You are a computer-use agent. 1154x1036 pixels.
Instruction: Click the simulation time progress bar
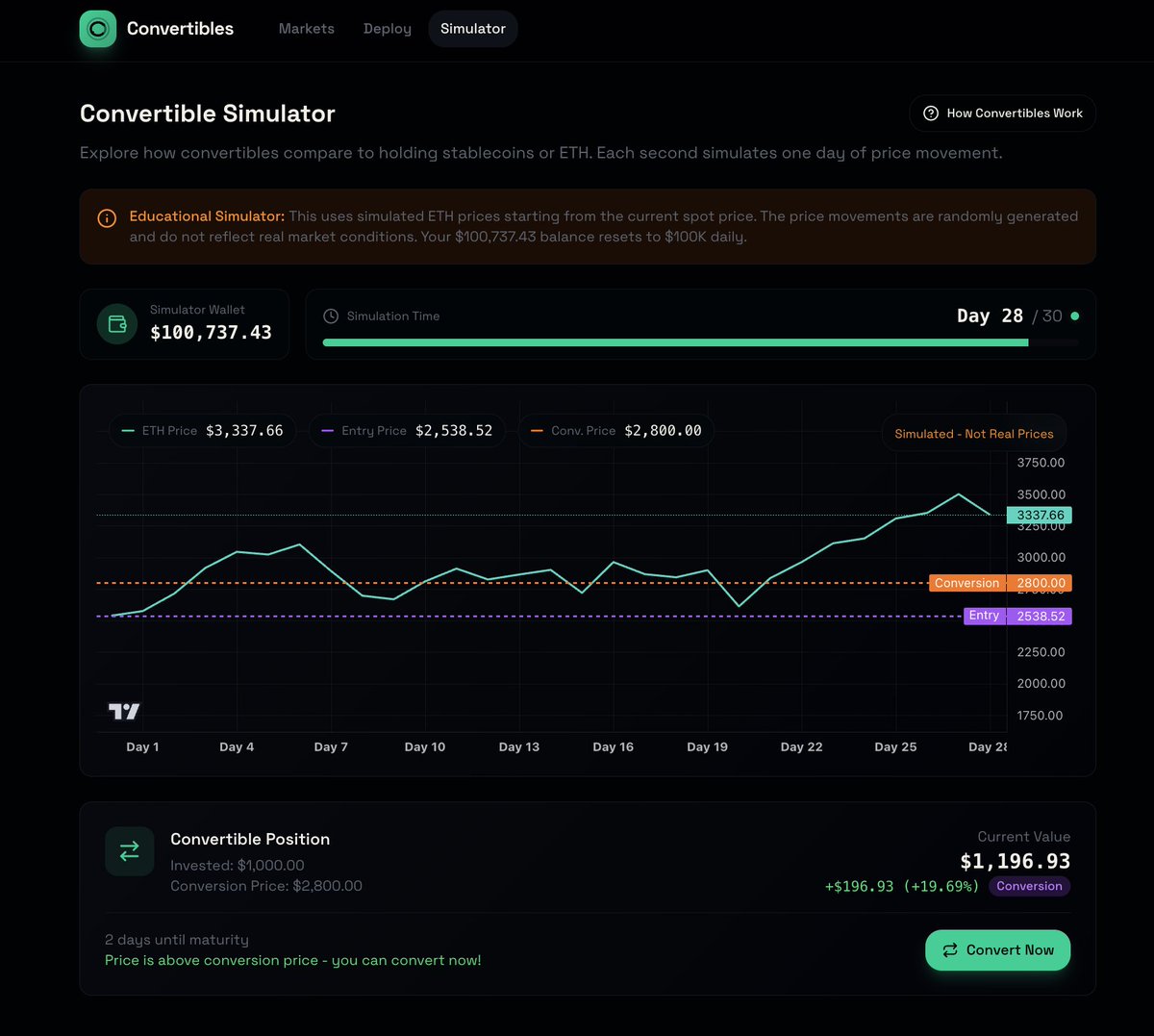tap(700, 342)
